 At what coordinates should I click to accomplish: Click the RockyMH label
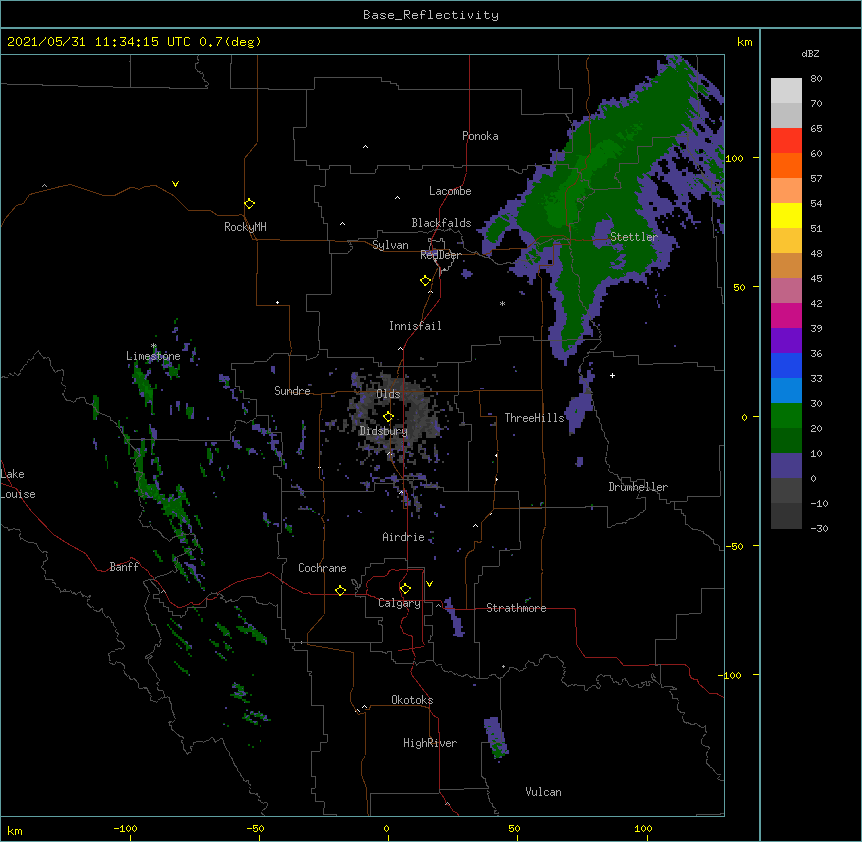tap(245, 227)
